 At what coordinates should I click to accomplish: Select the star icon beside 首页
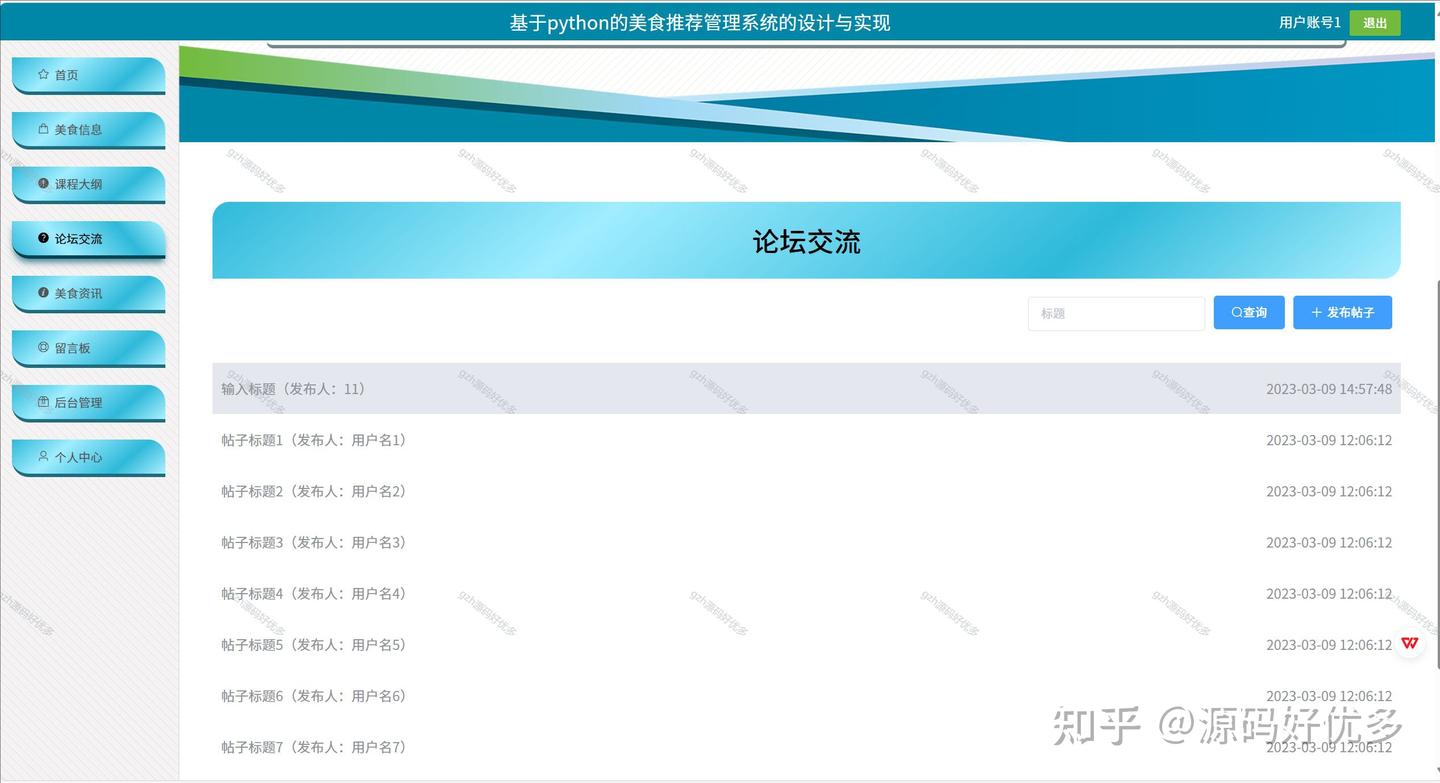pos(42,74)
